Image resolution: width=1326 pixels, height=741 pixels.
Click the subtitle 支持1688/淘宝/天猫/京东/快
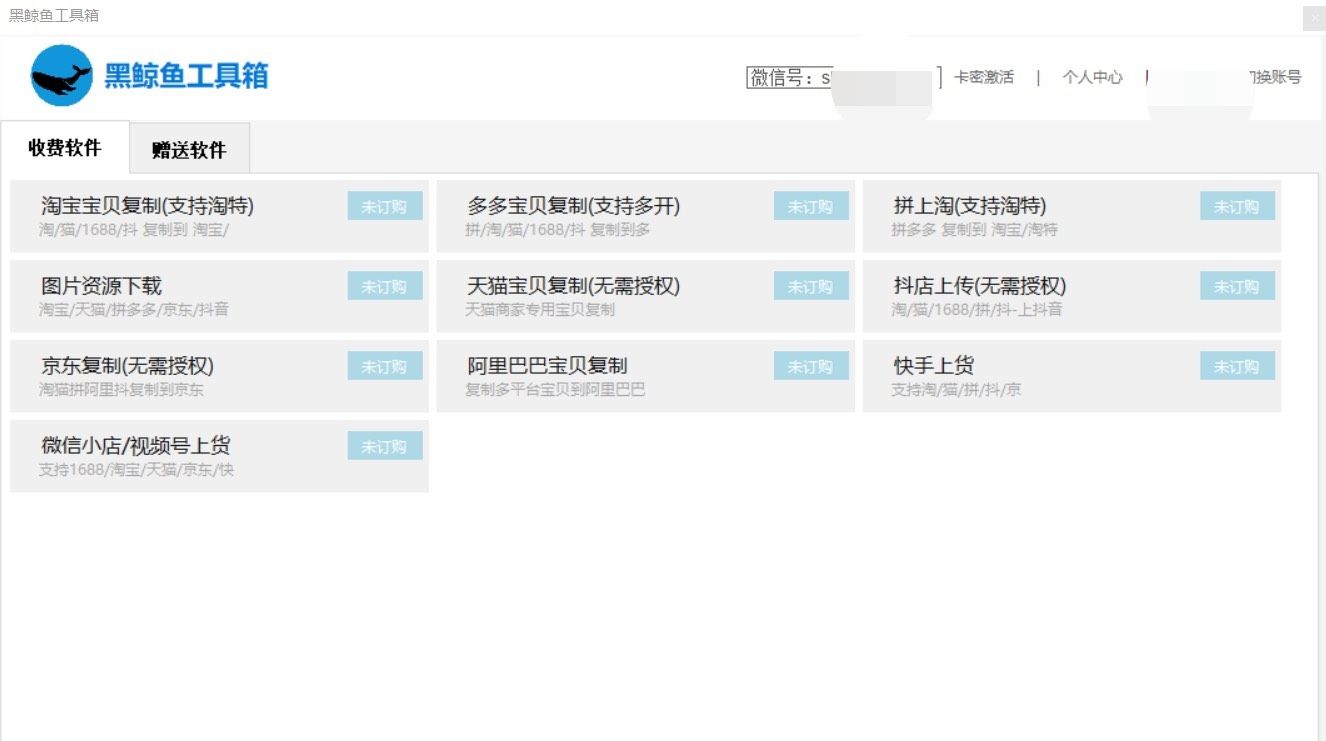click(x=136, y=470)
